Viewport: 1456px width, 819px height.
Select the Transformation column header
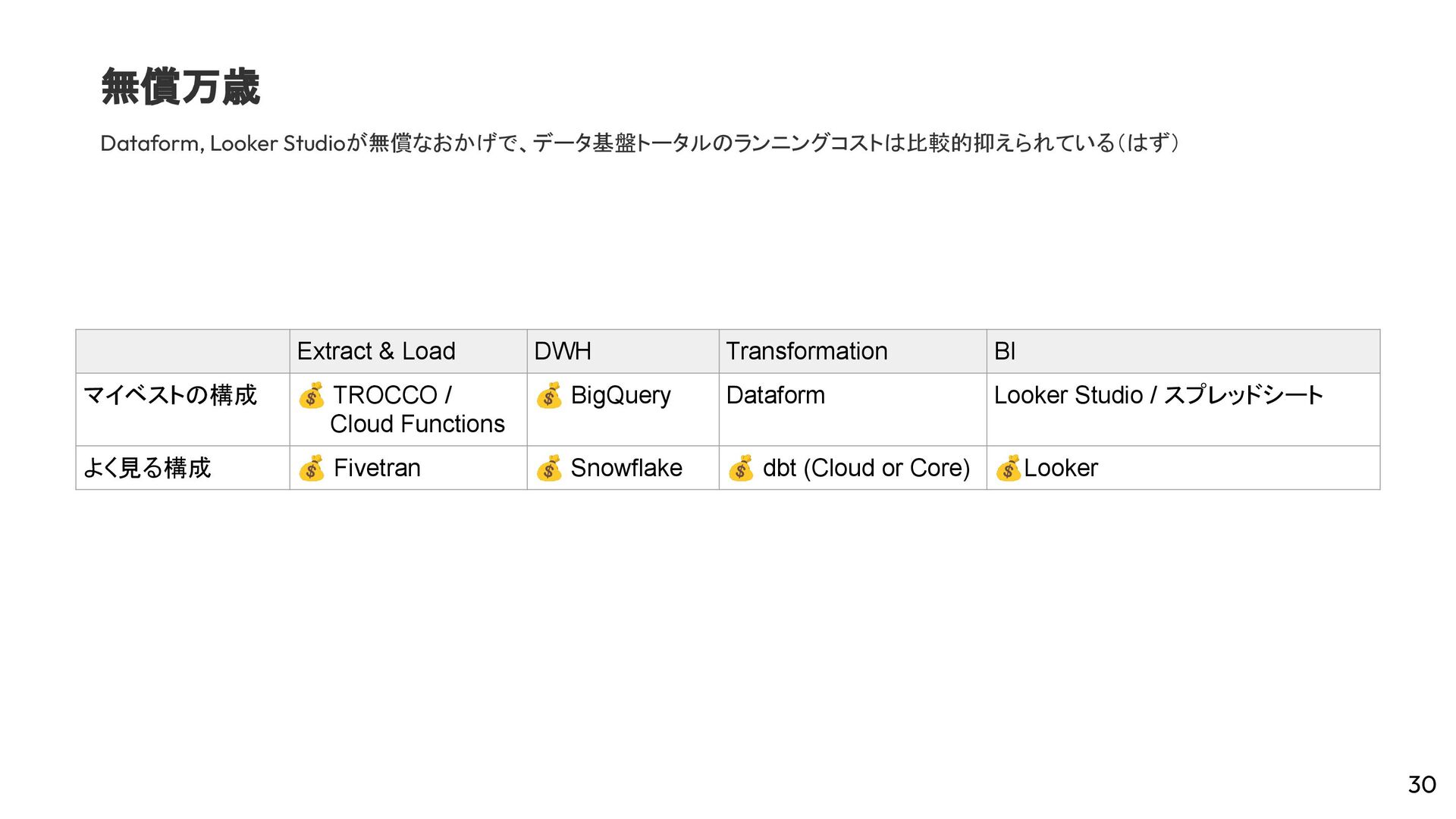[806, 351]
